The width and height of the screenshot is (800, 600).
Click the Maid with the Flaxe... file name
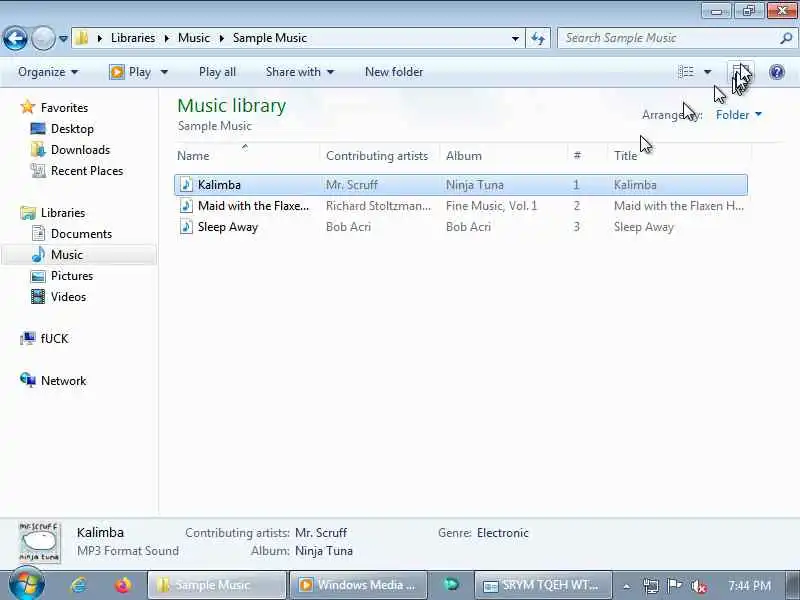(x=254, y=206)
